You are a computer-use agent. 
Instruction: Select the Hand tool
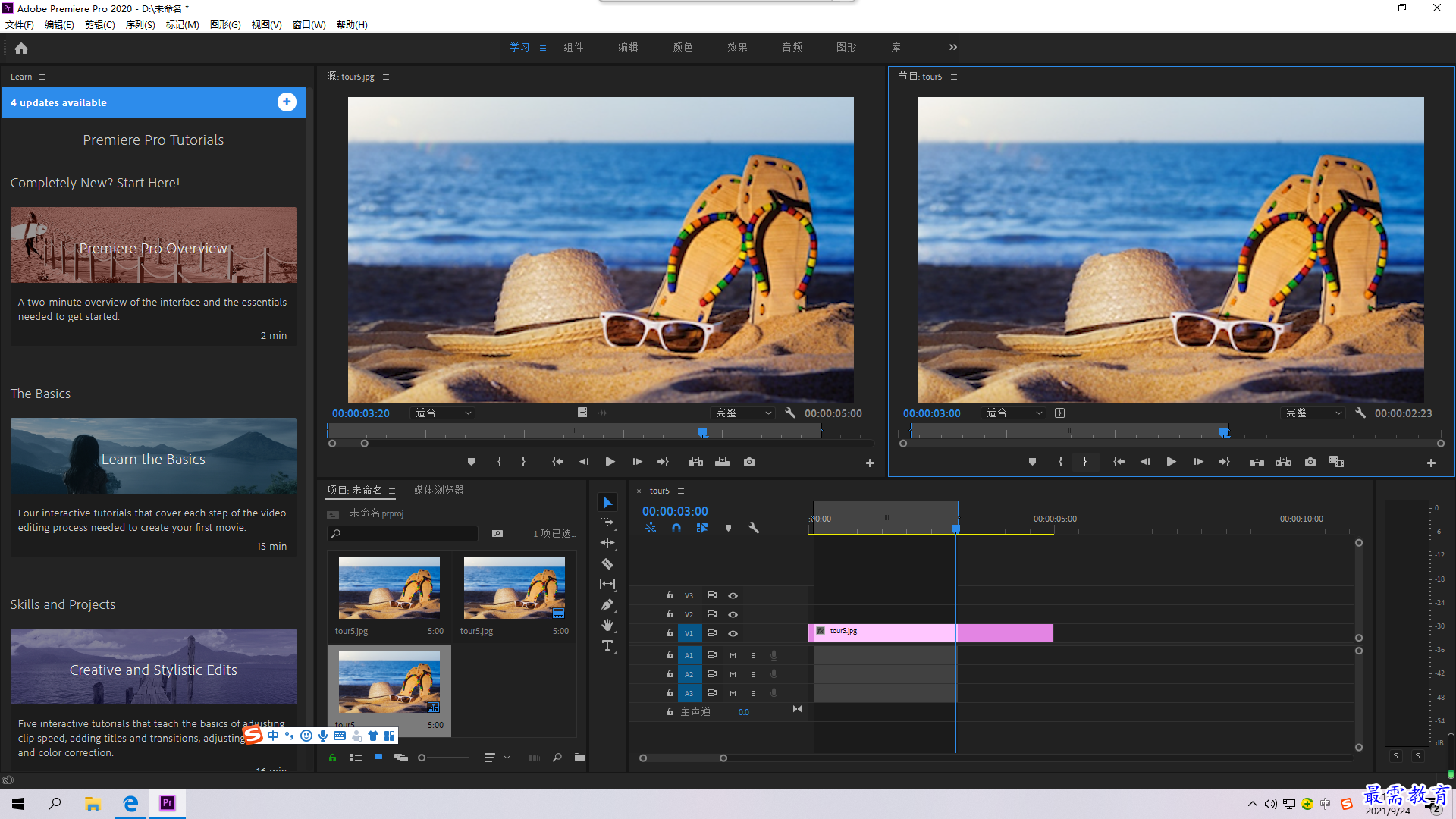607,625
